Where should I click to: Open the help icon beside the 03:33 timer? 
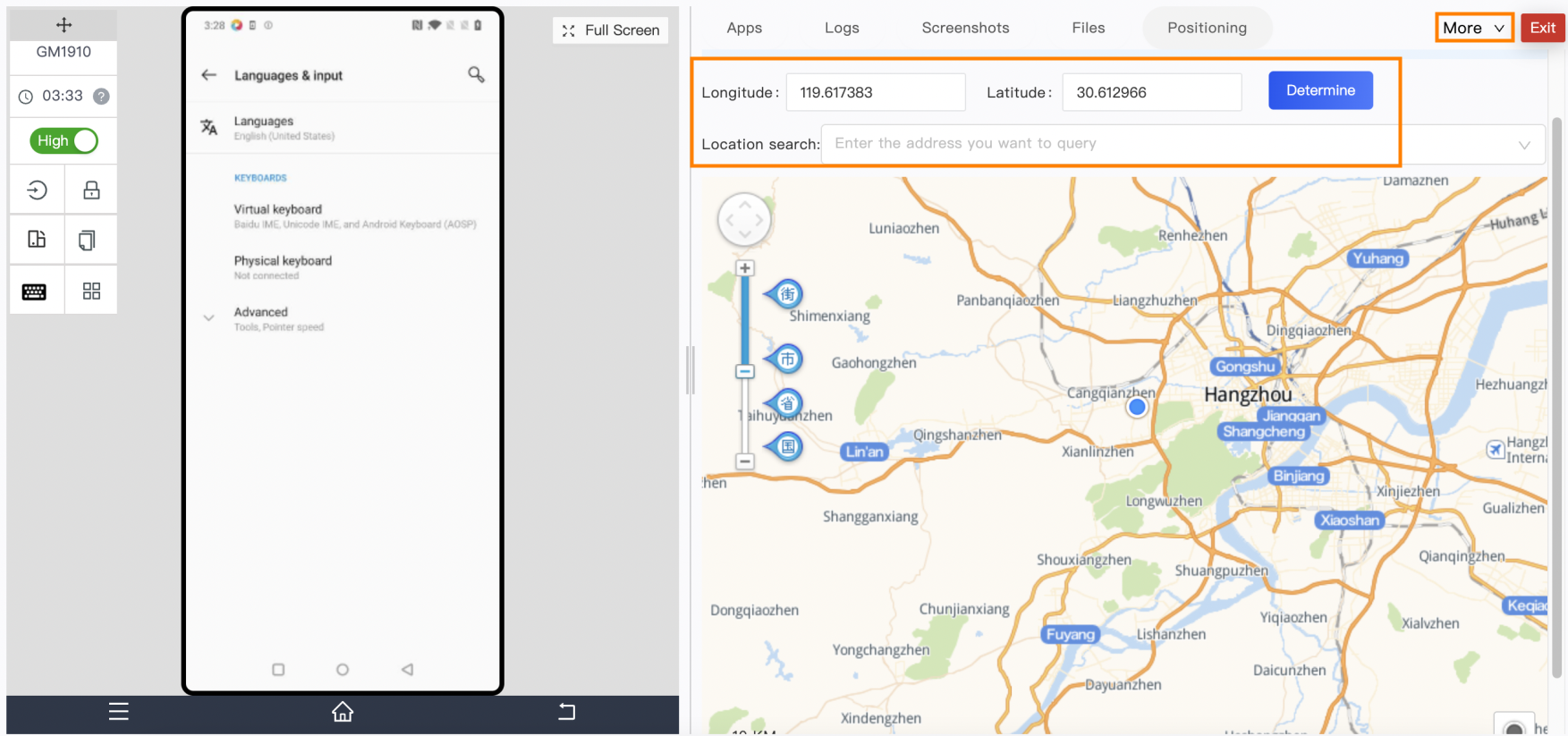[102, 97]
